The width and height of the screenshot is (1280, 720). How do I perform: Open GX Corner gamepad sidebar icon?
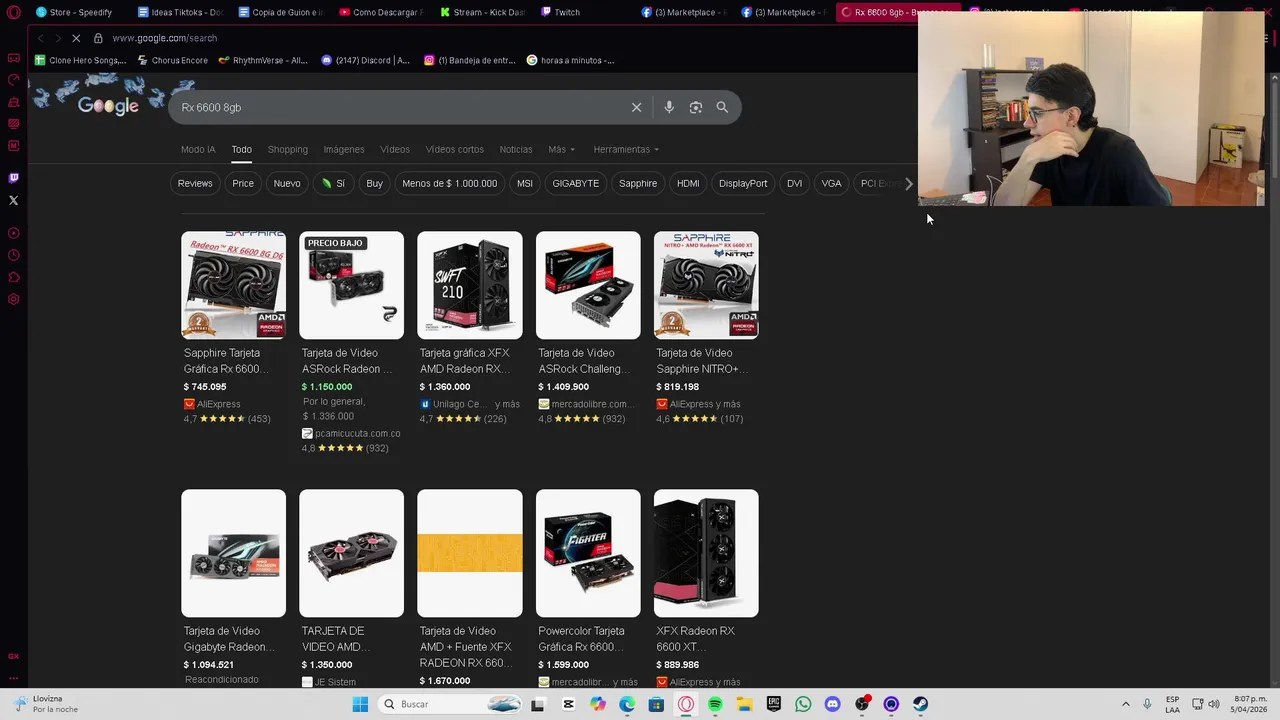[x=13, y=57]
